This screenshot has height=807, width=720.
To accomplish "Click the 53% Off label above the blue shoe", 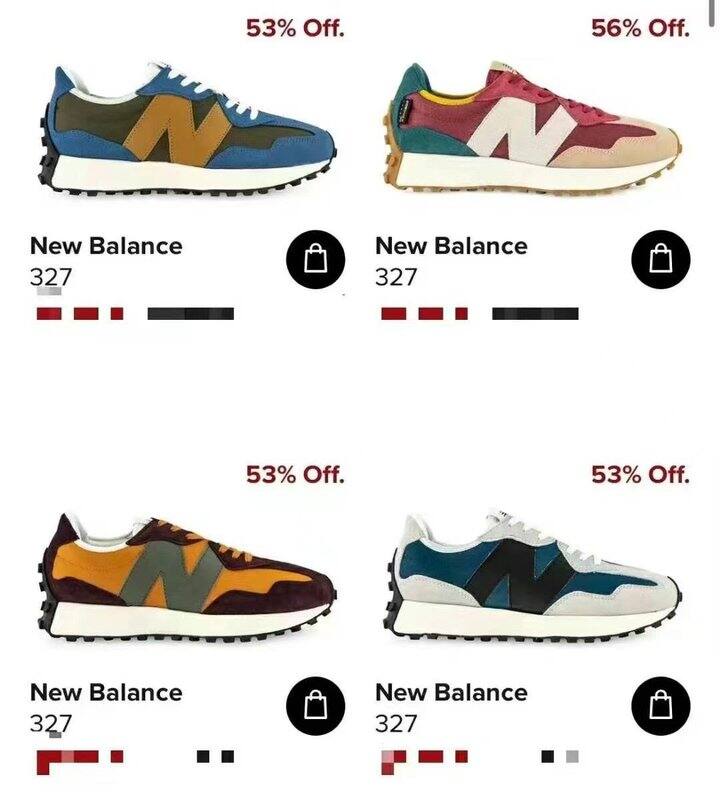I will [x=295, y=28].
